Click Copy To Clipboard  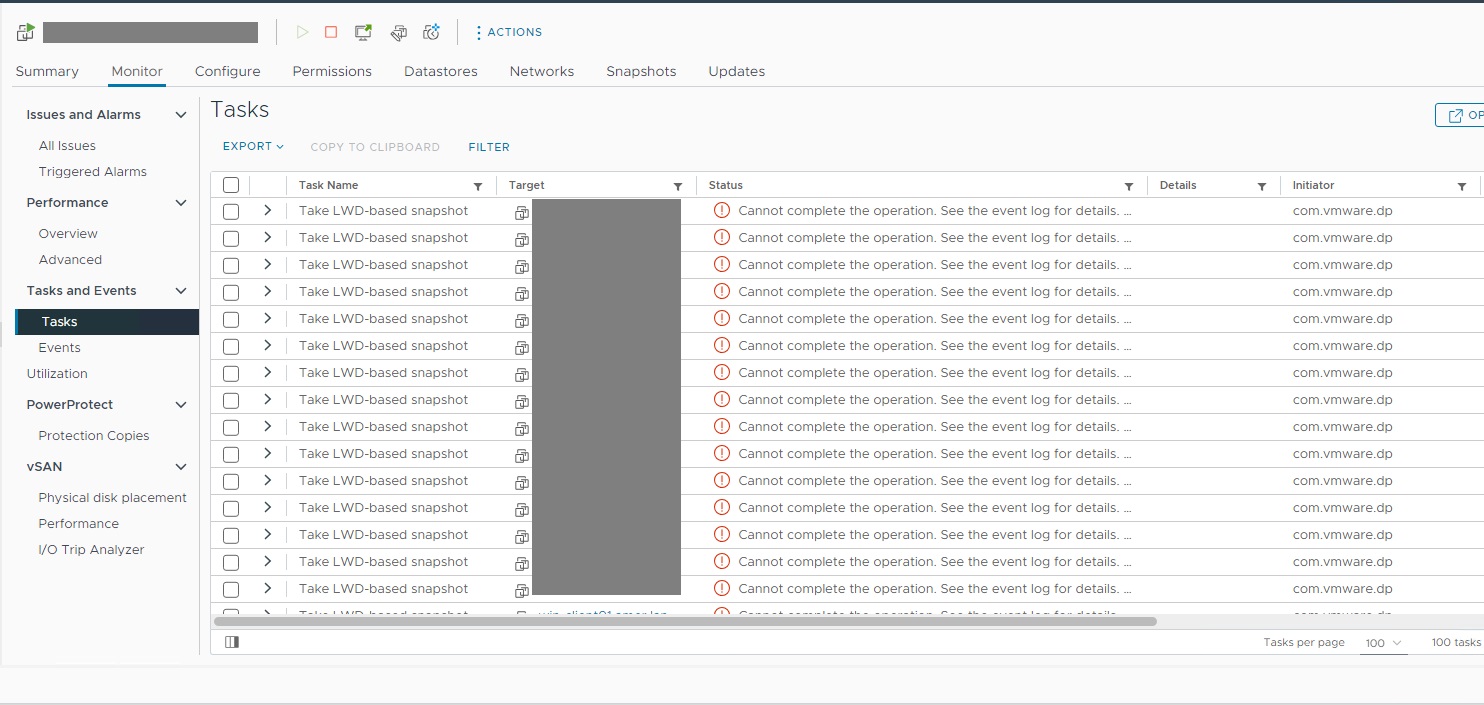point(375,147)
